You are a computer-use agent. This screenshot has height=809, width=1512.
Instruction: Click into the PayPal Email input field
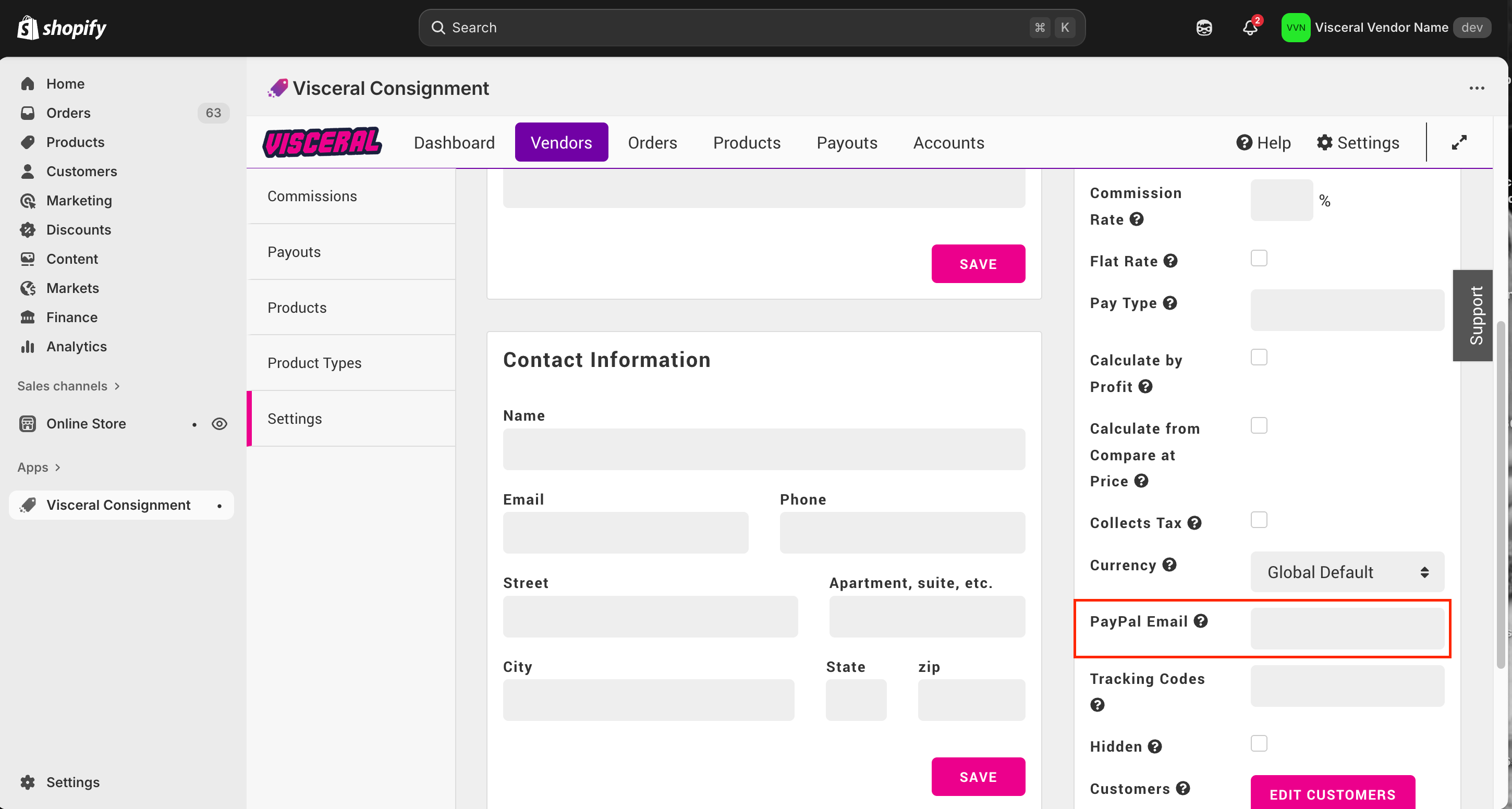click(x=1347, y=628)
